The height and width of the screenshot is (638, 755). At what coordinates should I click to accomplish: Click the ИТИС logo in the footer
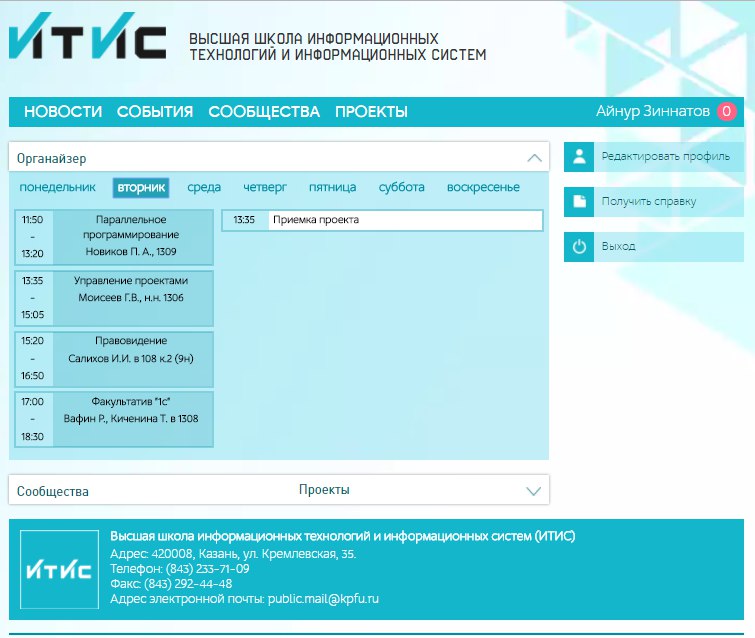59,570
